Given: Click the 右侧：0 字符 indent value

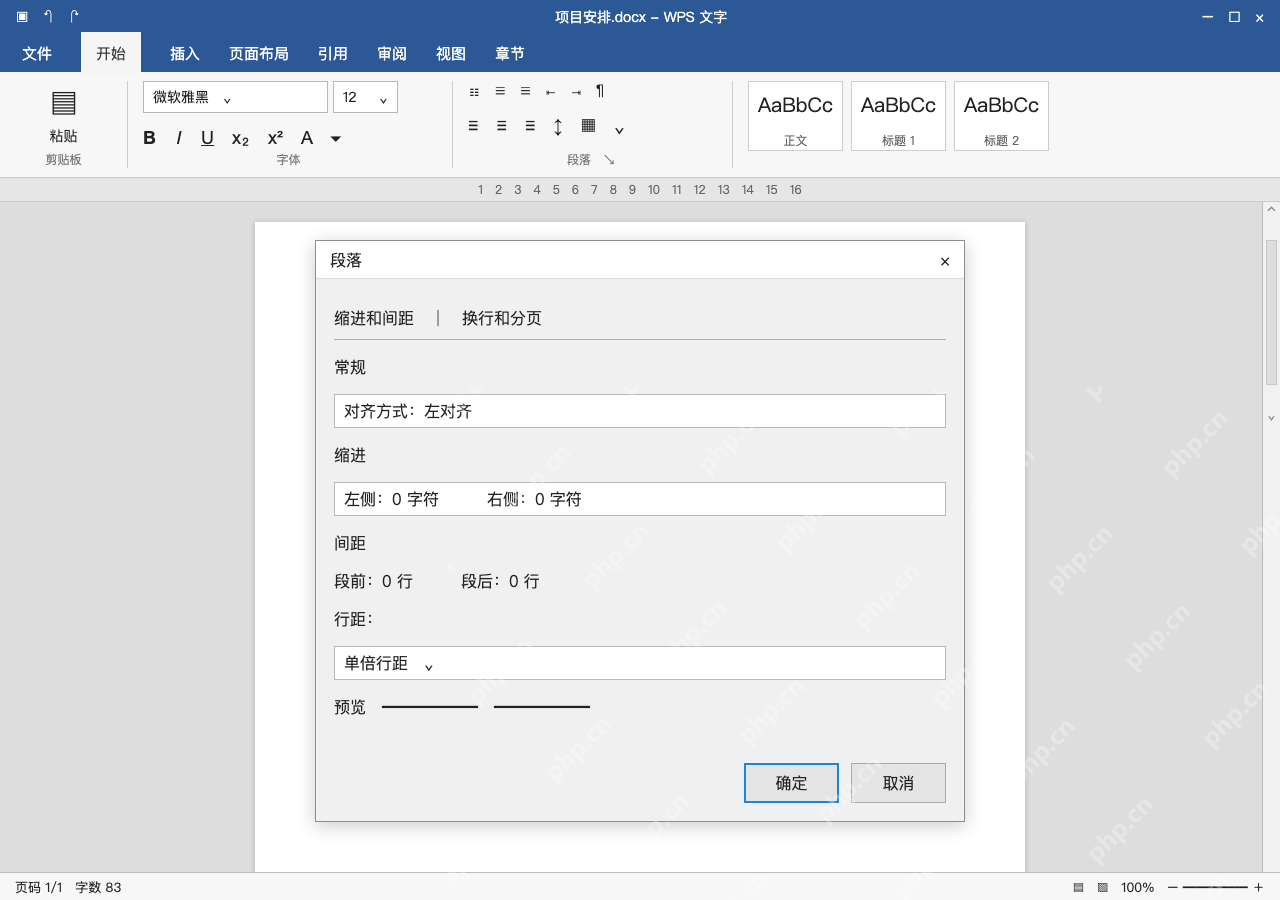Looking at the screenshot, I should coord(534,499).
